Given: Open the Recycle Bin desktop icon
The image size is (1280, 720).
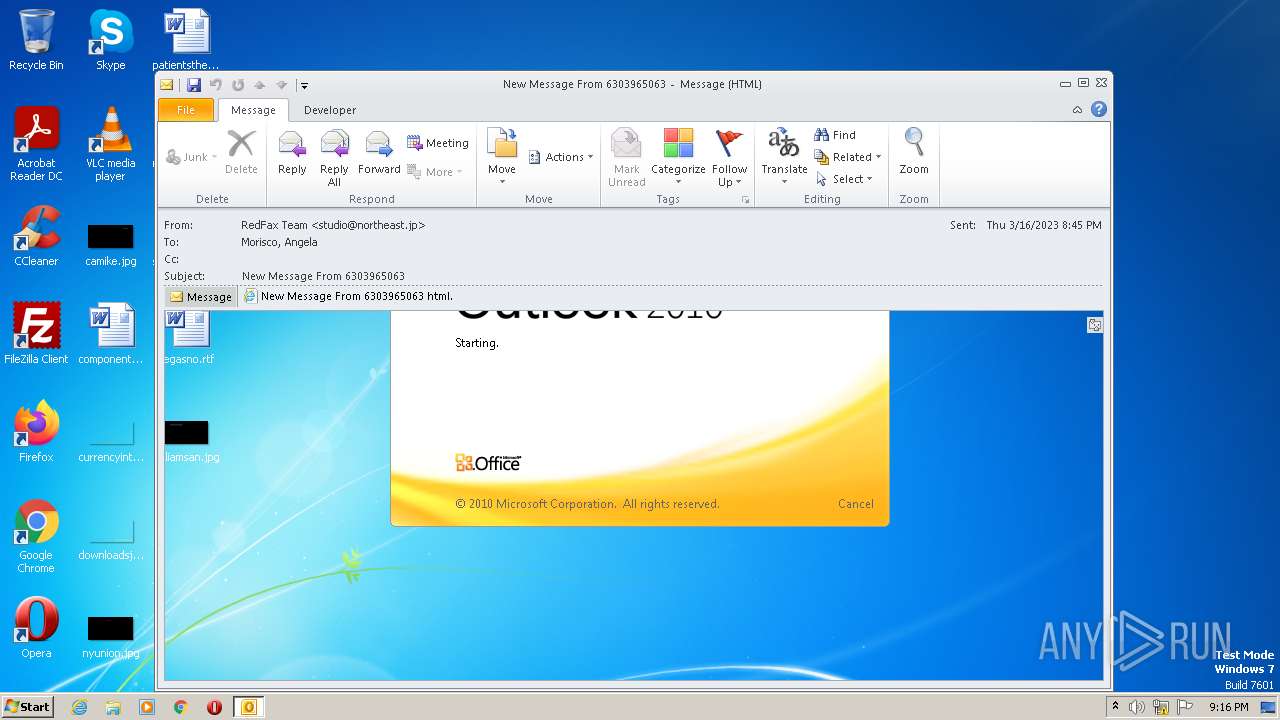Looking at the screenshot, I should coord(36,40).
